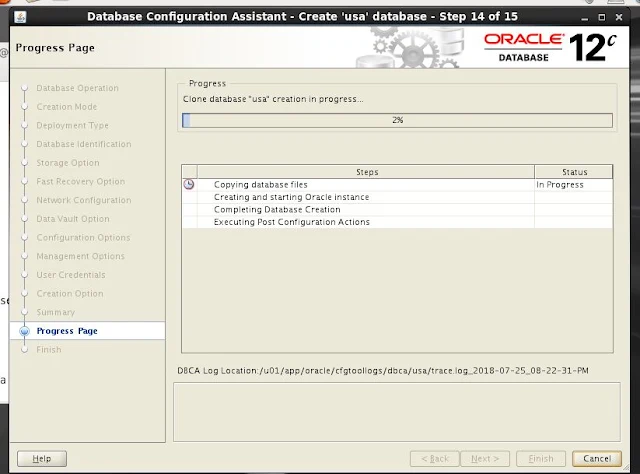Click the In Progress status cell
640x474 pixels.
[x=573, y=185]
